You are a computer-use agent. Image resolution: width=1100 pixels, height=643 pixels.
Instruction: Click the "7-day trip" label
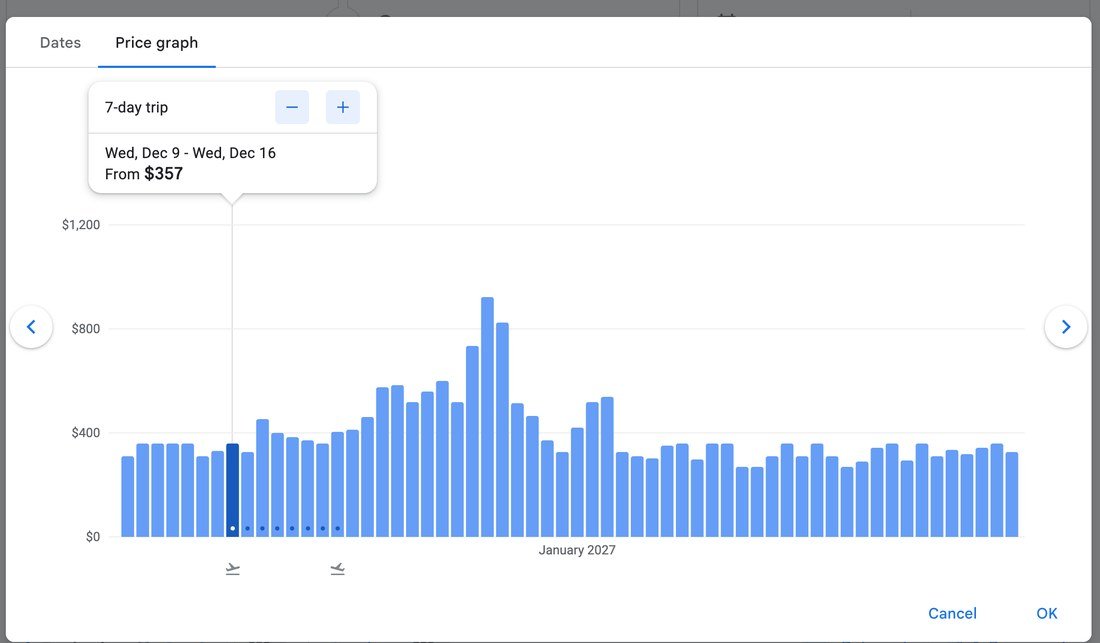[136, 107]
